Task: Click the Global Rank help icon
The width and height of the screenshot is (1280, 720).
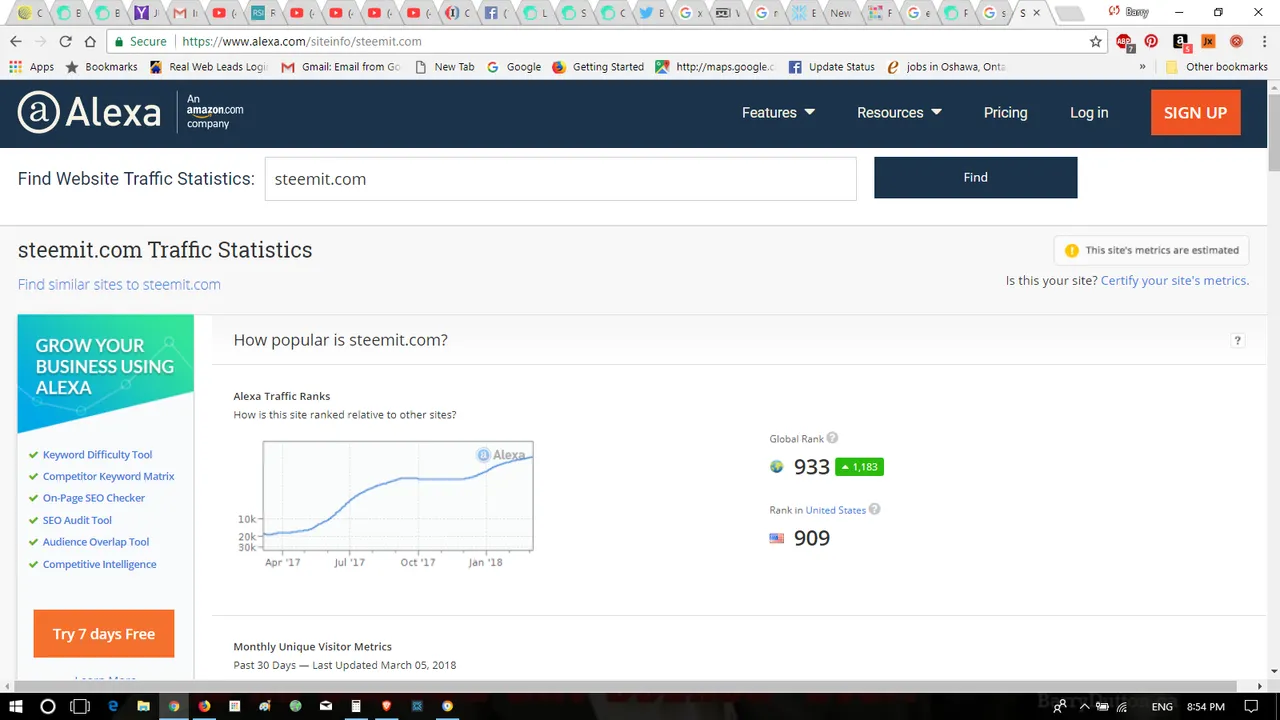Action: click(832, 438)
